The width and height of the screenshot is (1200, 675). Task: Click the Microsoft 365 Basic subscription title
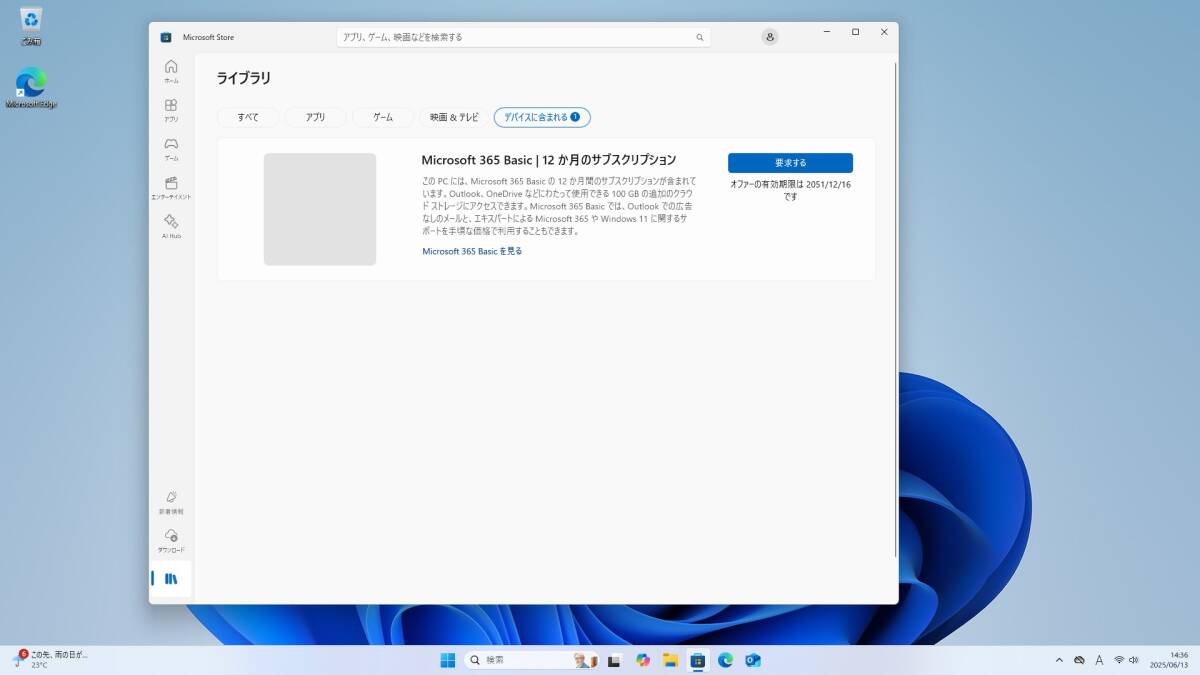pyautogui.click(x=549, y=160)
